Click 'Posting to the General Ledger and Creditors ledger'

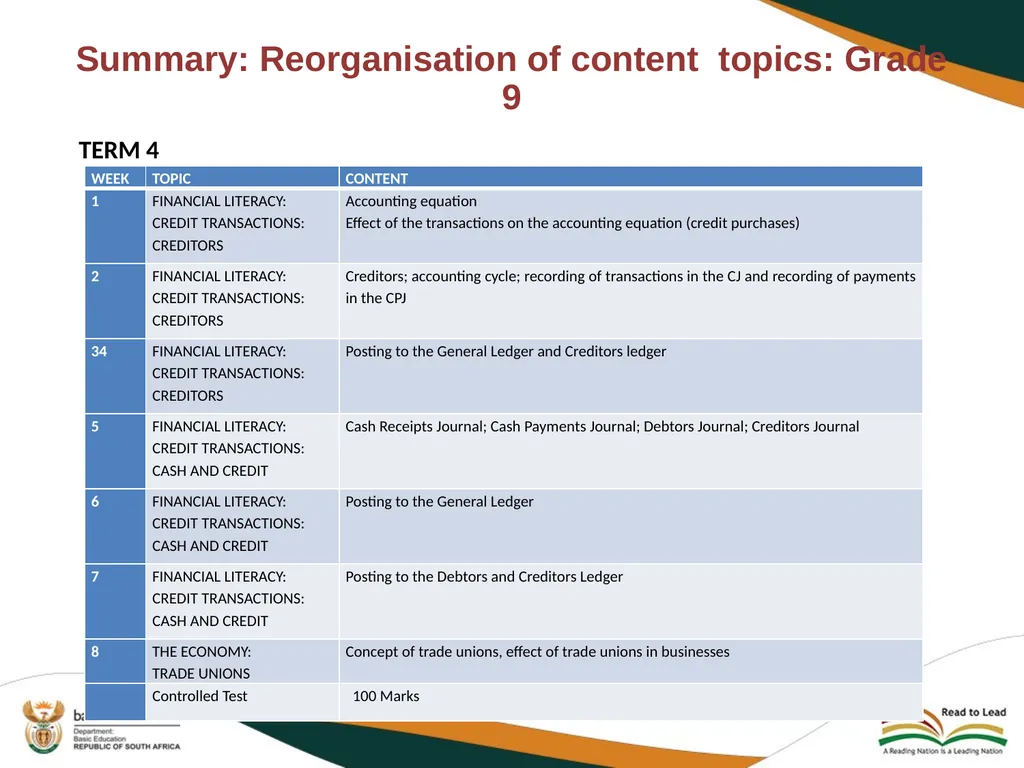pyautogui.click(x=505, y=351)
